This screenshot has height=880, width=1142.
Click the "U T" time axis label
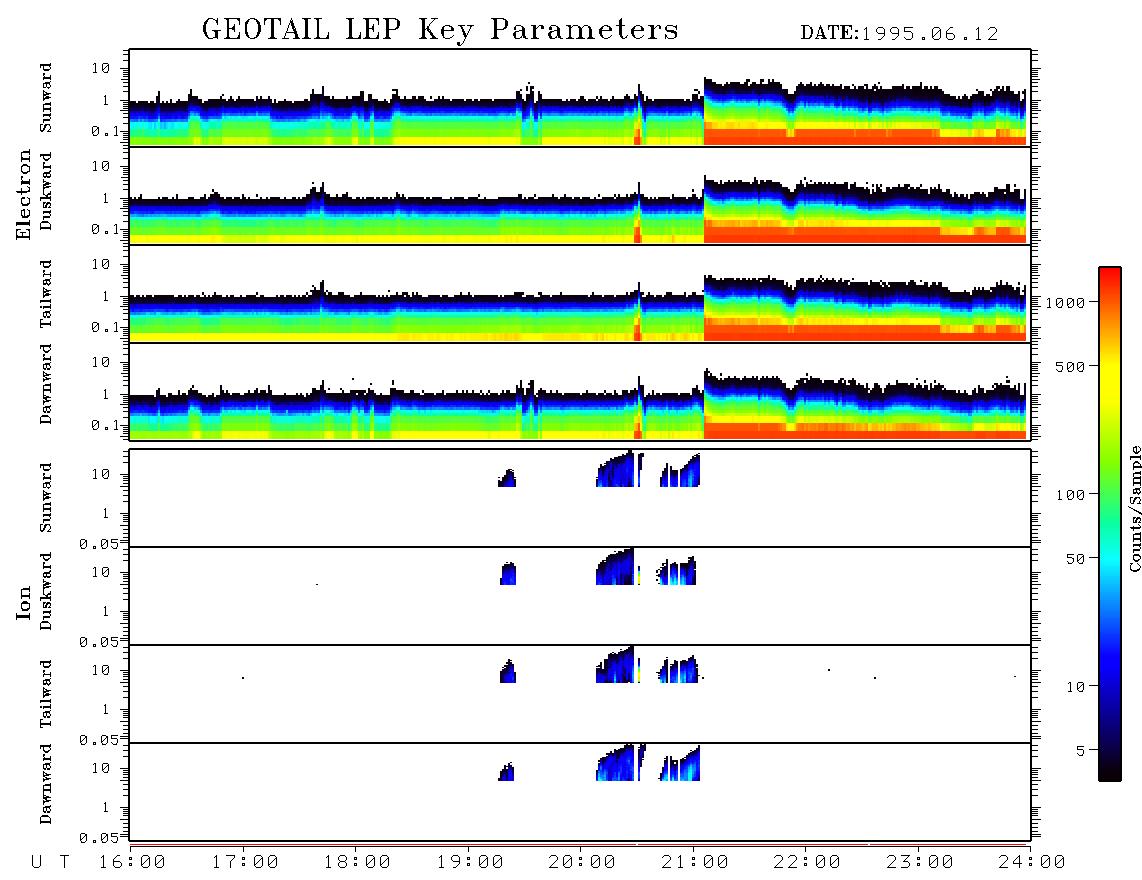click(50, 863)
